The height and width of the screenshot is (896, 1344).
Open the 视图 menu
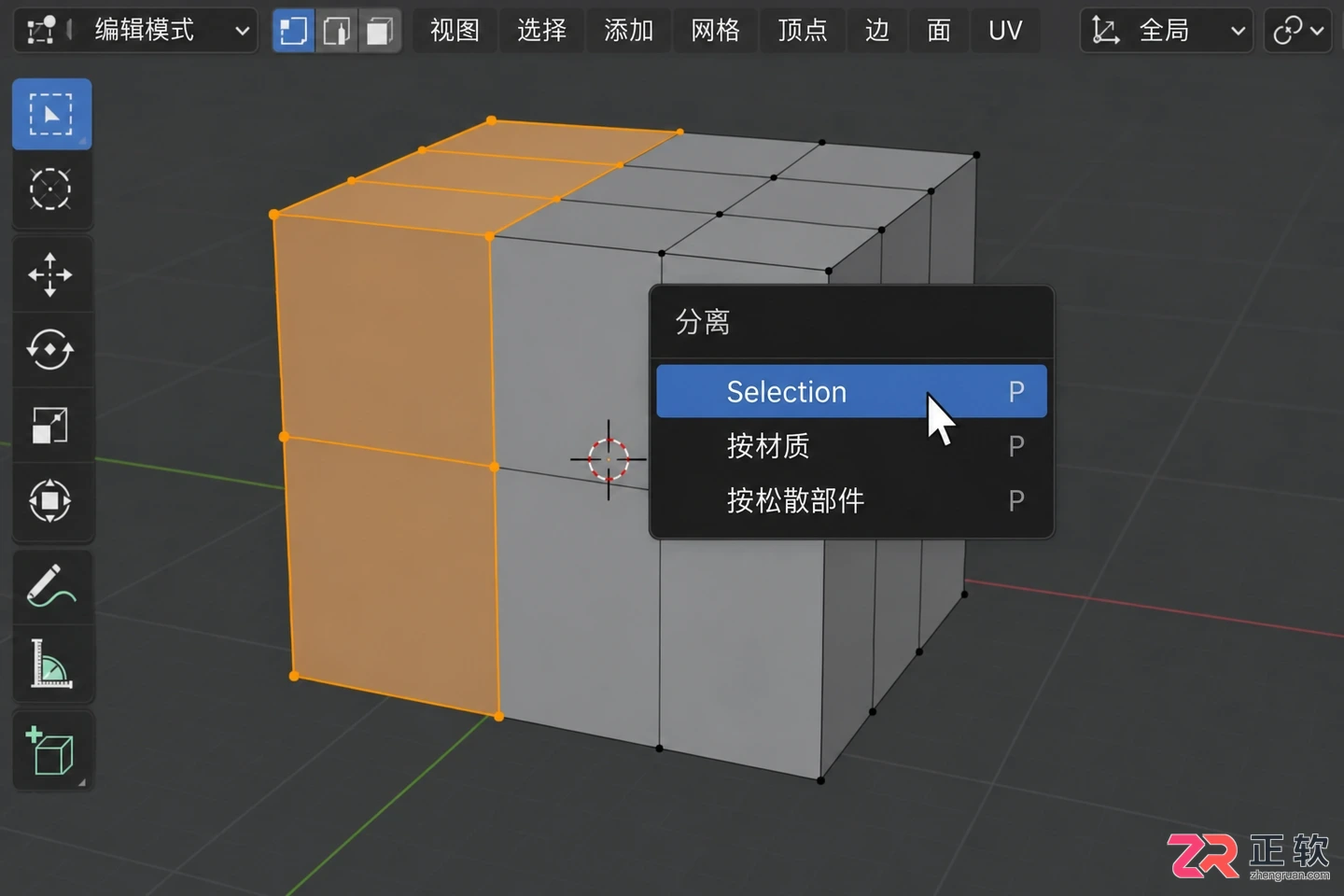[x=455, y=31]
